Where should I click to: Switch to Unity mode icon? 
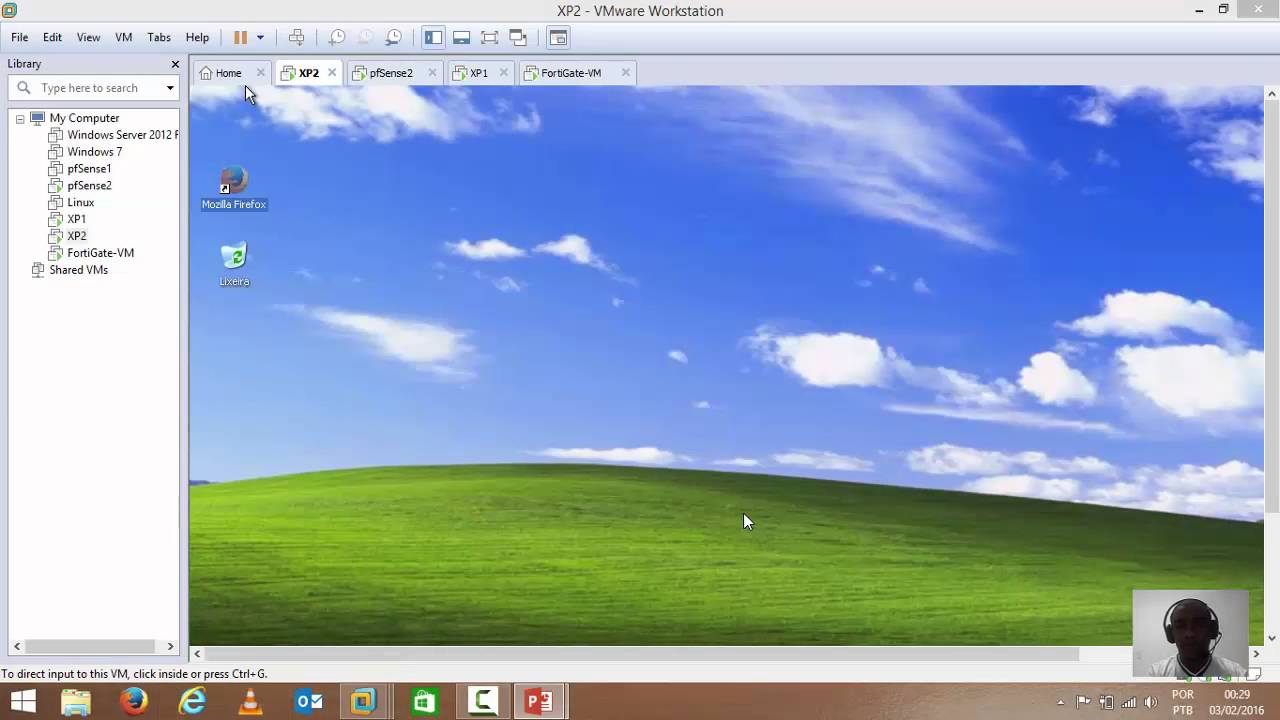[x=518, y=37]
